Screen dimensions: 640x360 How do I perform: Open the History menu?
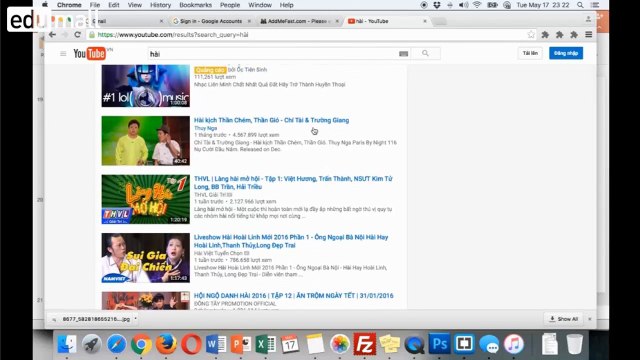(160, 5)
